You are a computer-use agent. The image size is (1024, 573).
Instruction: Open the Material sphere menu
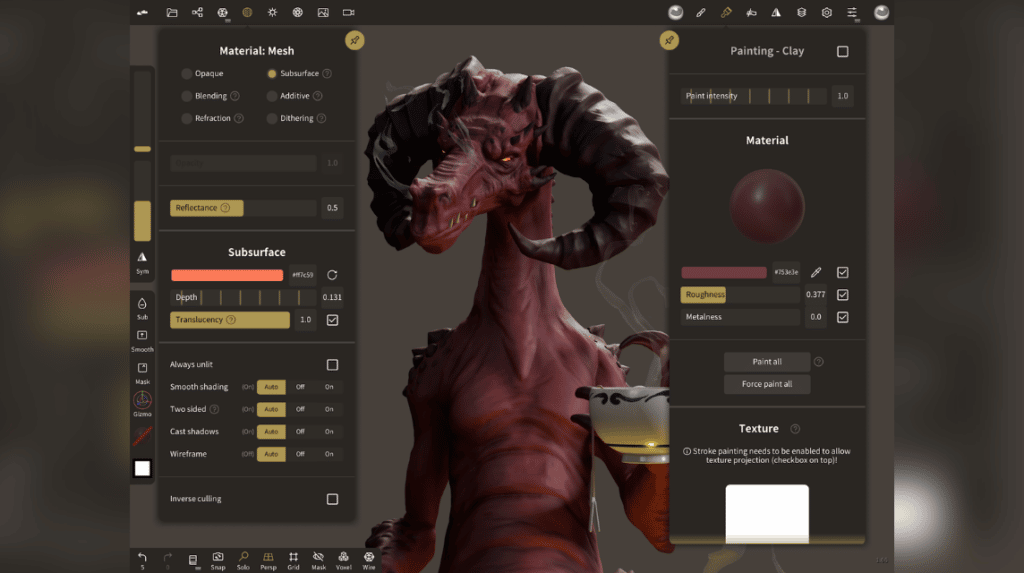[x=248, y=12]
